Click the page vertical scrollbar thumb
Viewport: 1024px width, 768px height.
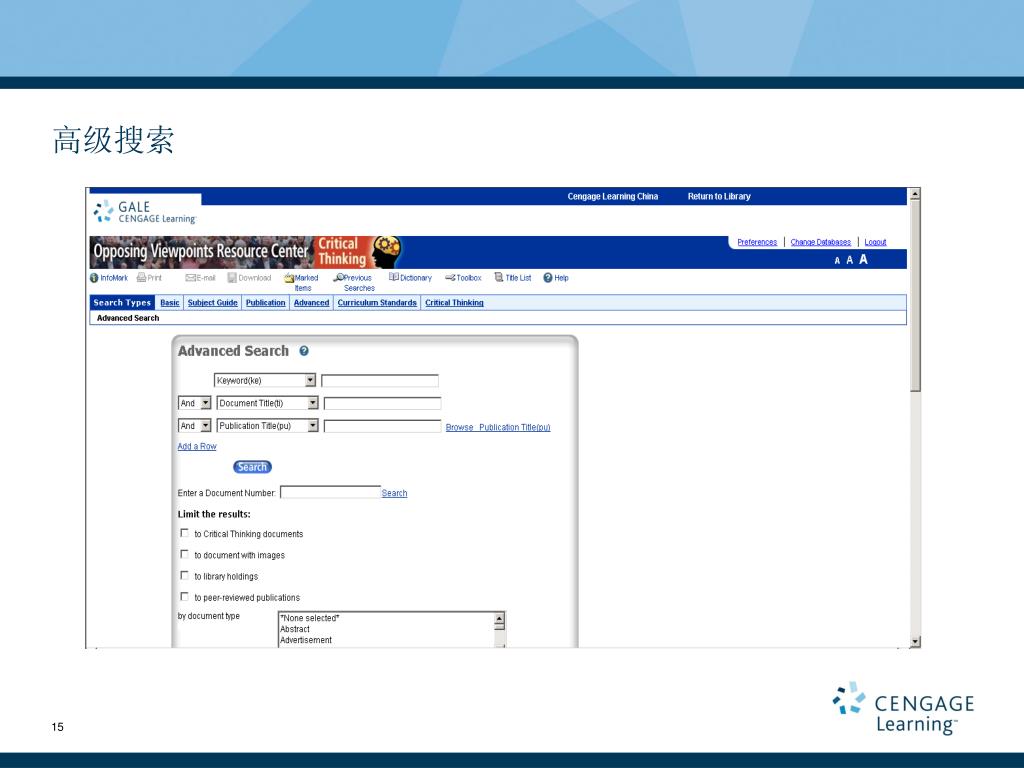pos(915,296)
